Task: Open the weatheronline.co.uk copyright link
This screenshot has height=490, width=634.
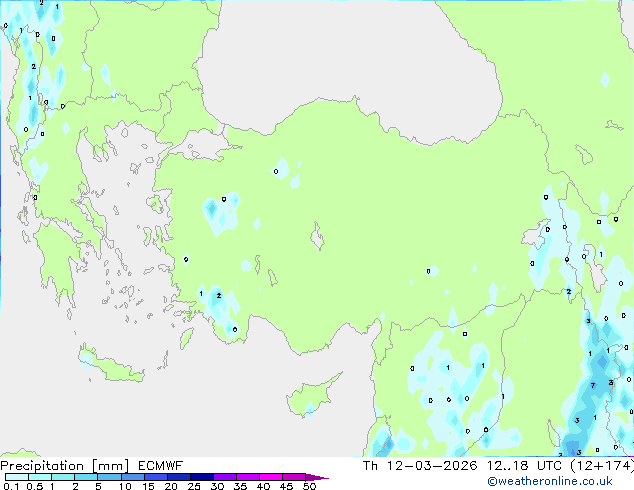Action: pyautogui.click(x=549, y=481)
